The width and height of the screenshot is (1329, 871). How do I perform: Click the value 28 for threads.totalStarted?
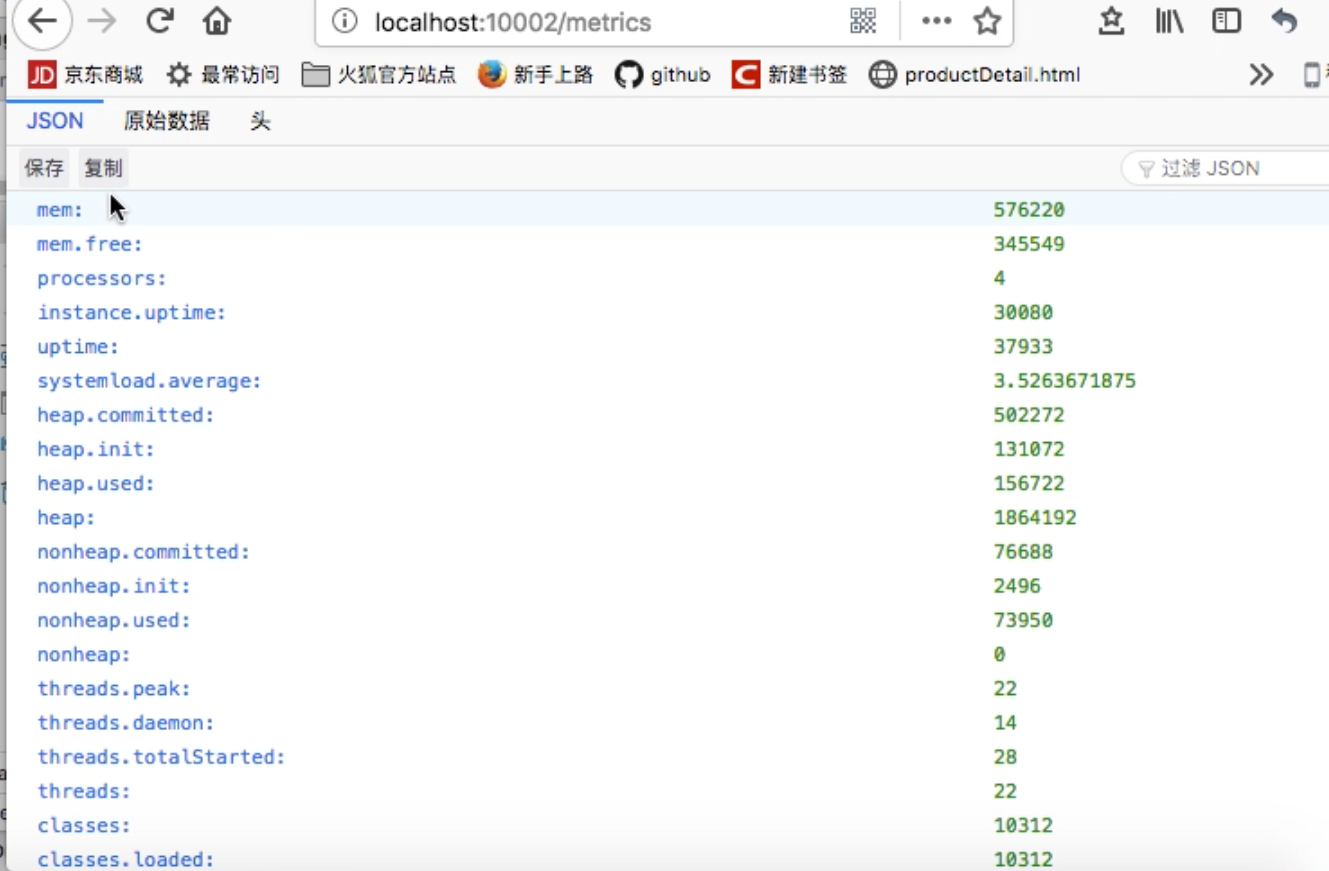click(x=1005, y=757)
